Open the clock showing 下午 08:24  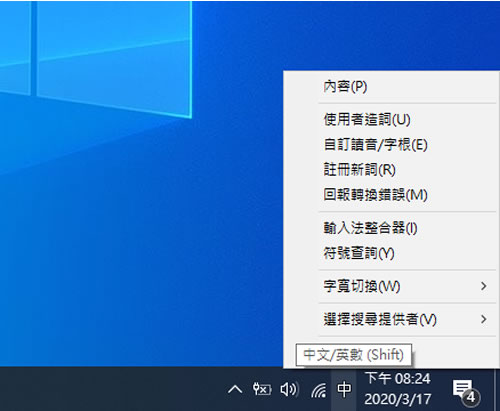(397, 389)
